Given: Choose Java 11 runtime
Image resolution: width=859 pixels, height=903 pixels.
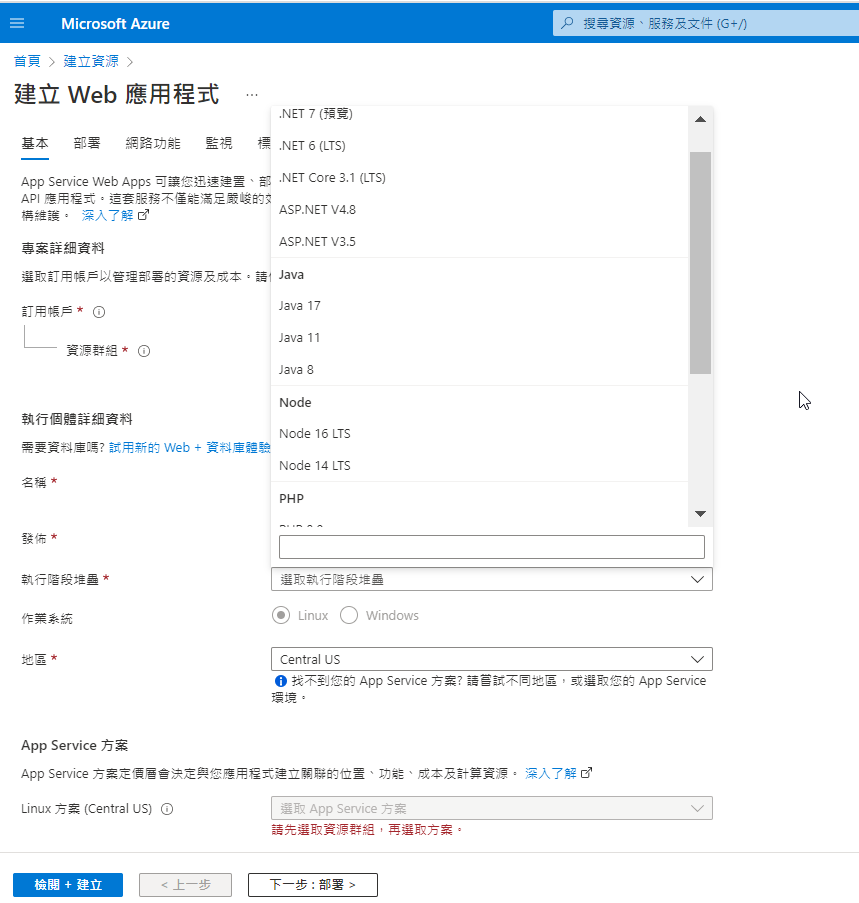Looking at the screenshot, I should [x=479, y=338].
